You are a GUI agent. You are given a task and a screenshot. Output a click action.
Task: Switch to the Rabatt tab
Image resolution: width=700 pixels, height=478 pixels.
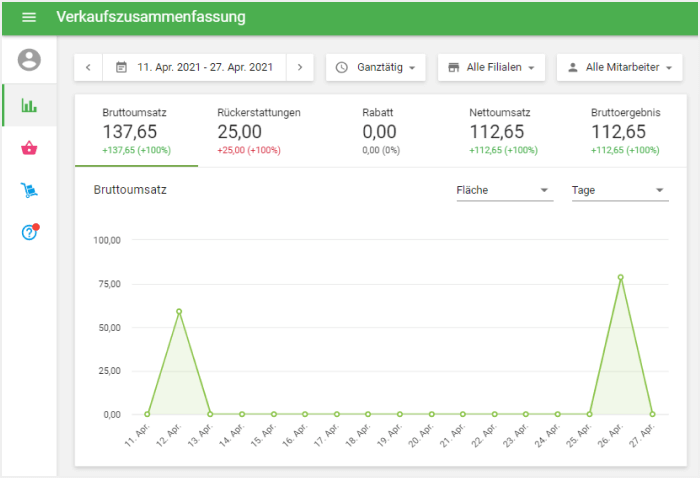(x=379, y=131)
